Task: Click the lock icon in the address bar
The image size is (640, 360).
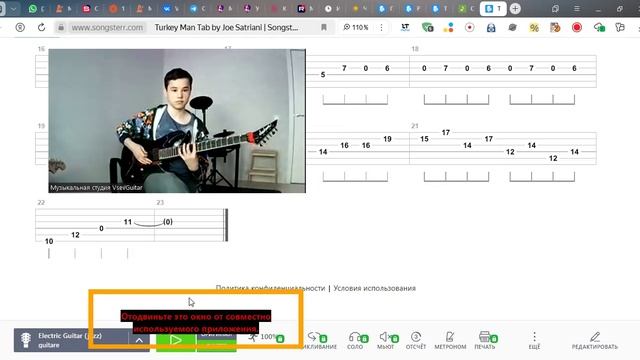Action: click(x=61, y=27)
